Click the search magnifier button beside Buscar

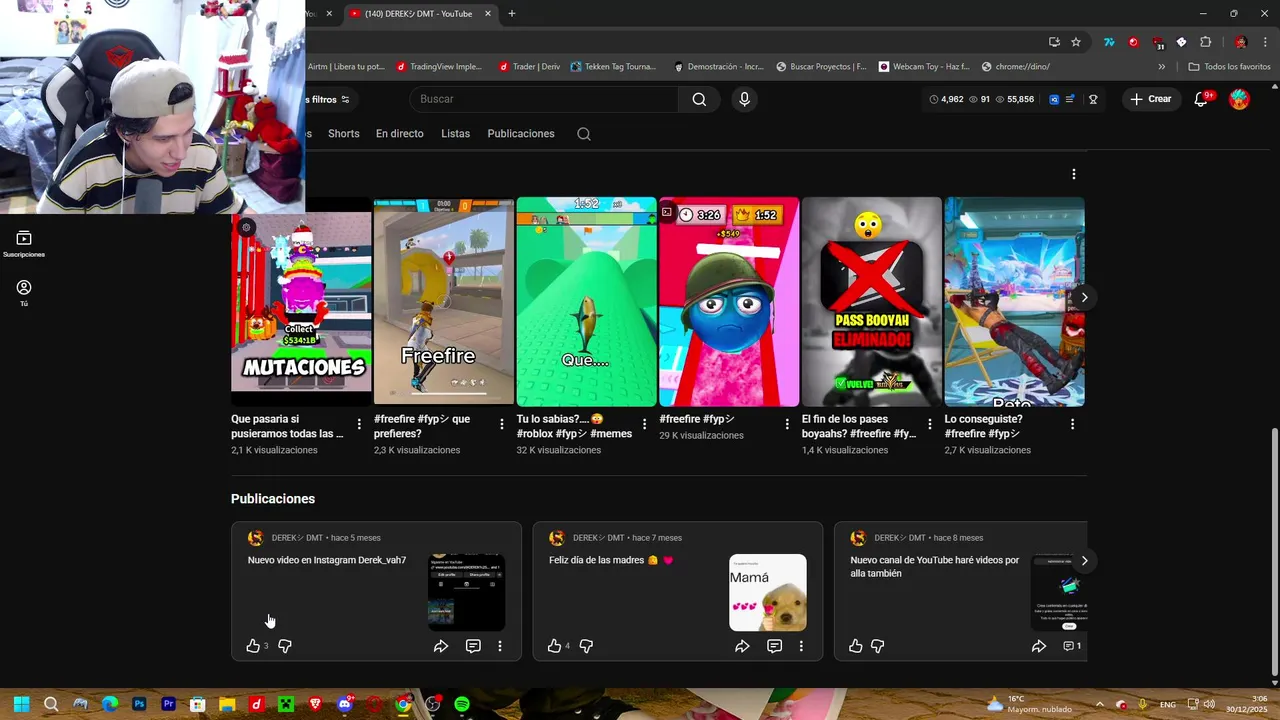point(699,99)
